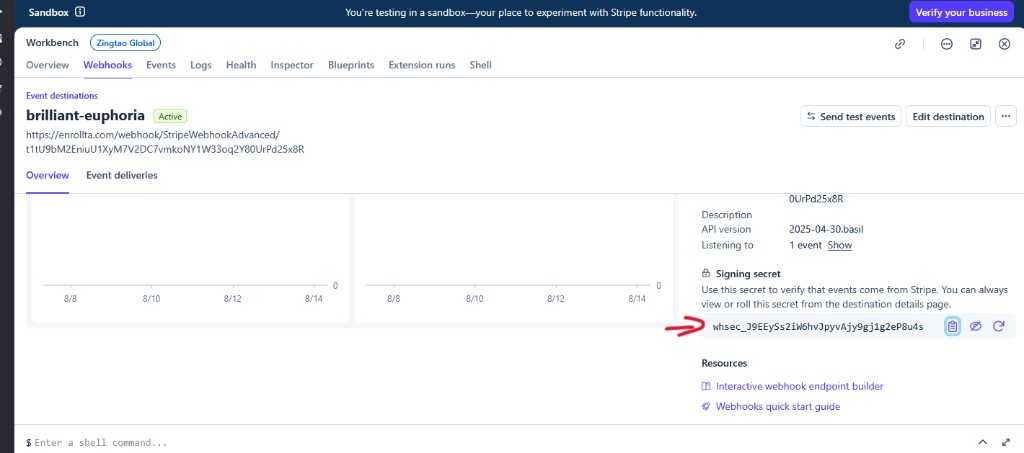
Task: Roll the signing secret with refresh icon
Action: pyautogui.click(x=999, y=326)
